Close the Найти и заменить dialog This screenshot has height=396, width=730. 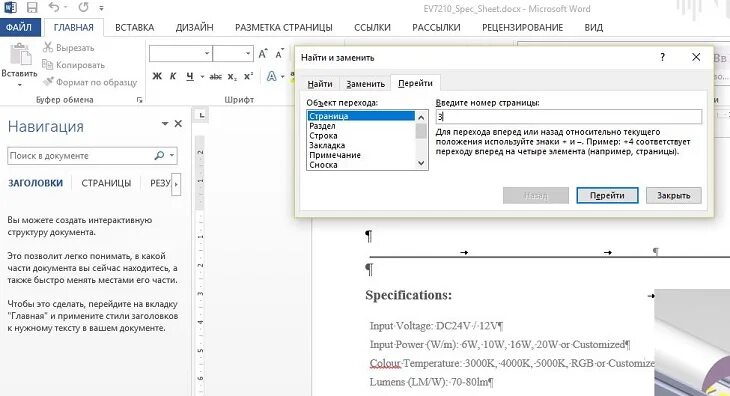pyautogui.click(x=696, y=57)
